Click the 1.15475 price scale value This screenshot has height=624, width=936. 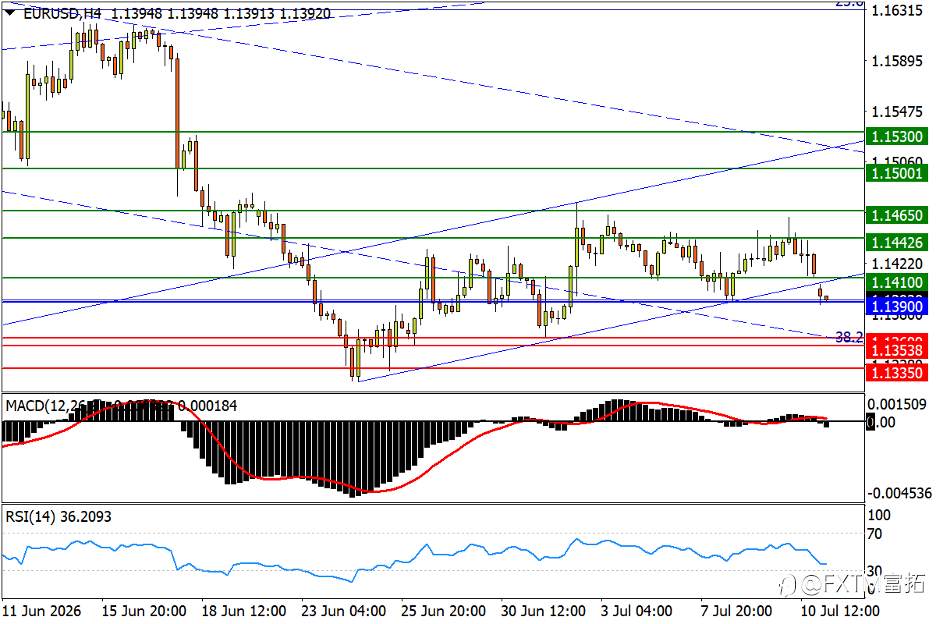point(897,112)
